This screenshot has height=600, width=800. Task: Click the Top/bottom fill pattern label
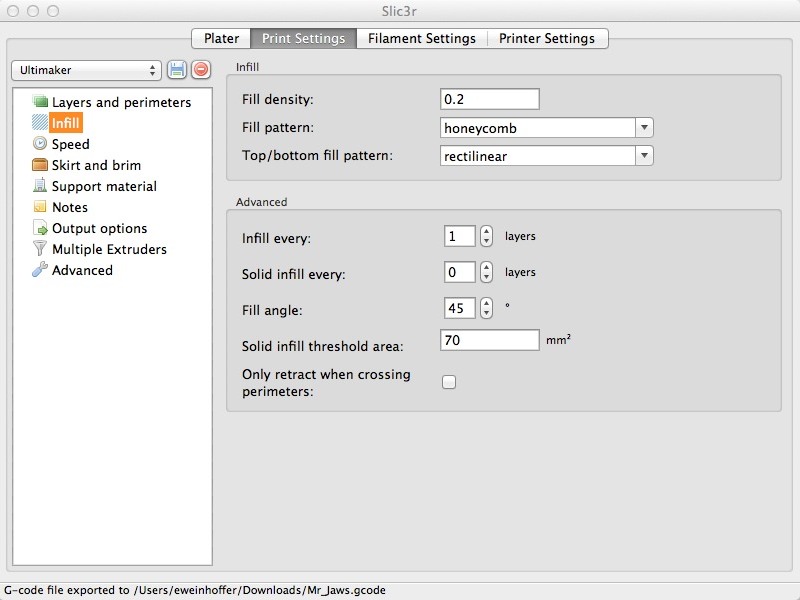click(317, 155)
